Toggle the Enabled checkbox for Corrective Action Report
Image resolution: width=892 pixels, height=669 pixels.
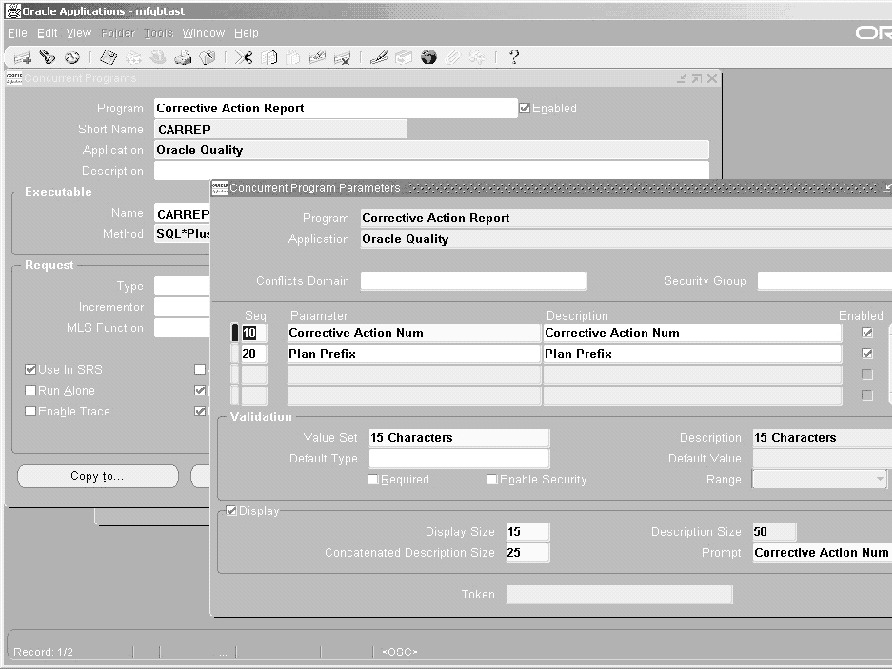(525, 108)
